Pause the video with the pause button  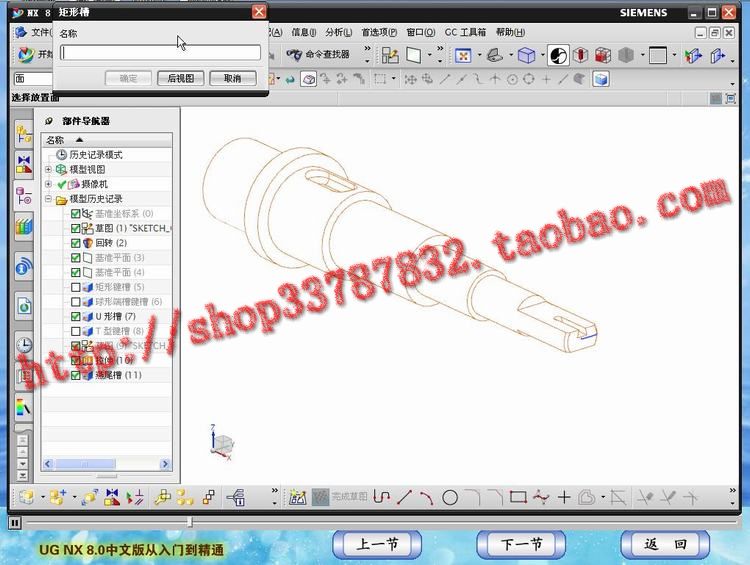tap(14, 522)
